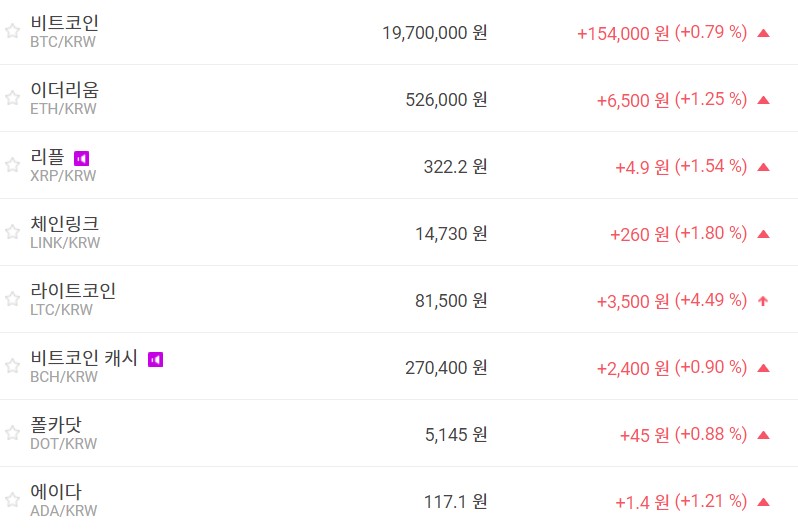Open the 이더리움 coin name link
Screen dimensions: 798x531
65,90
